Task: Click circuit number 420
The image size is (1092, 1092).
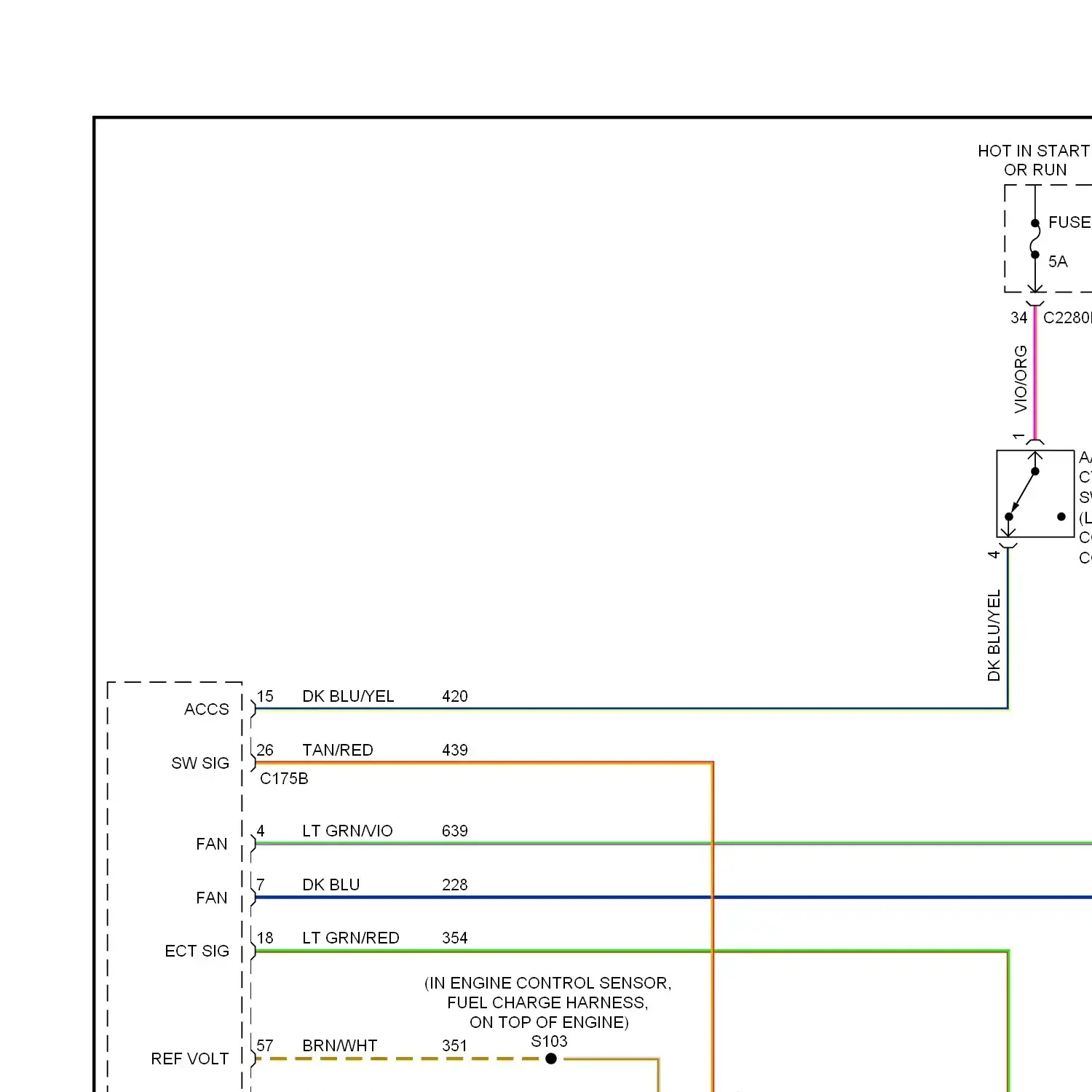Action: pos(455,696)
